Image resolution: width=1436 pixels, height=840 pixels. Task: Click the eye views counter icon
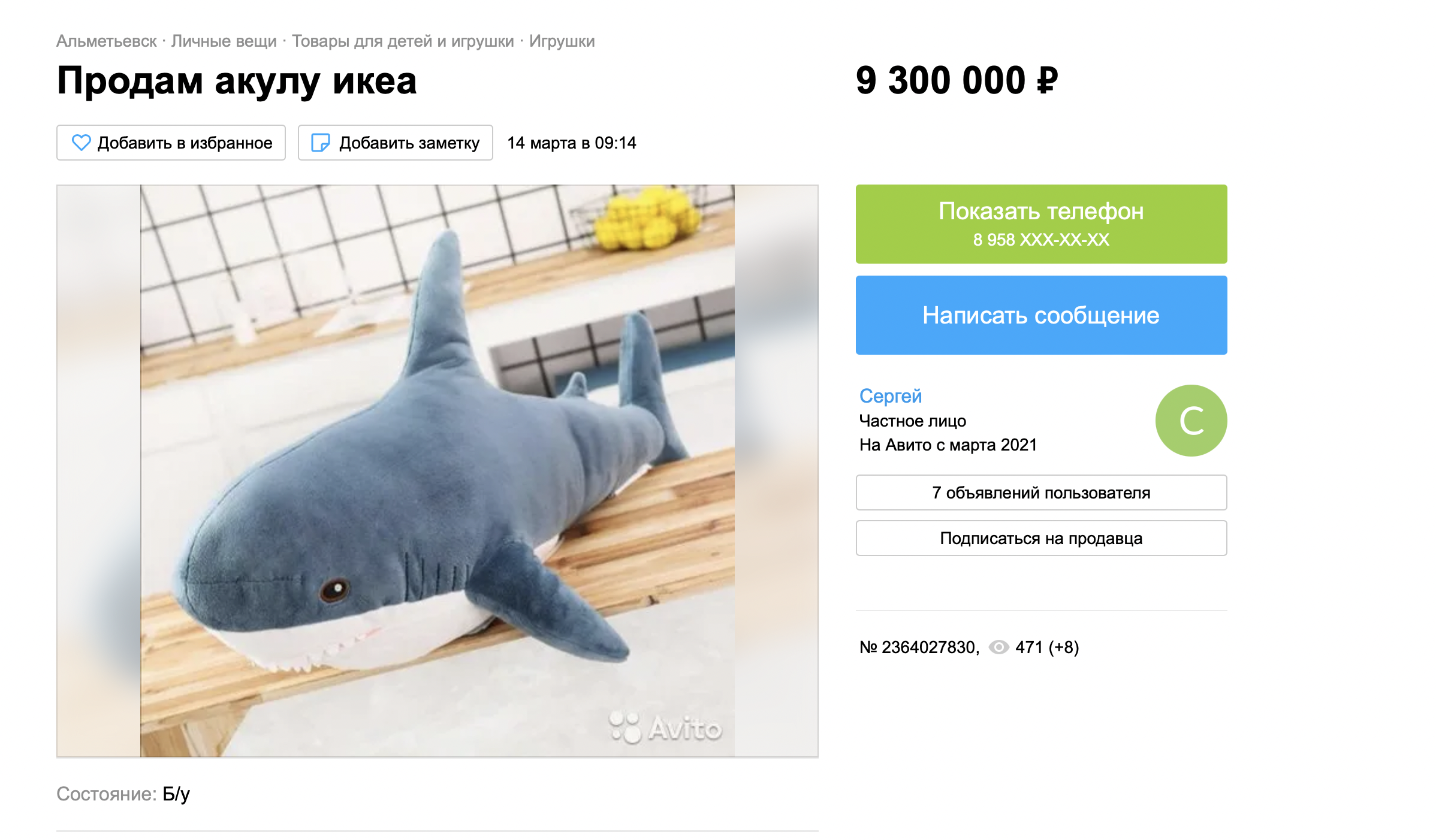coord(998,647)
